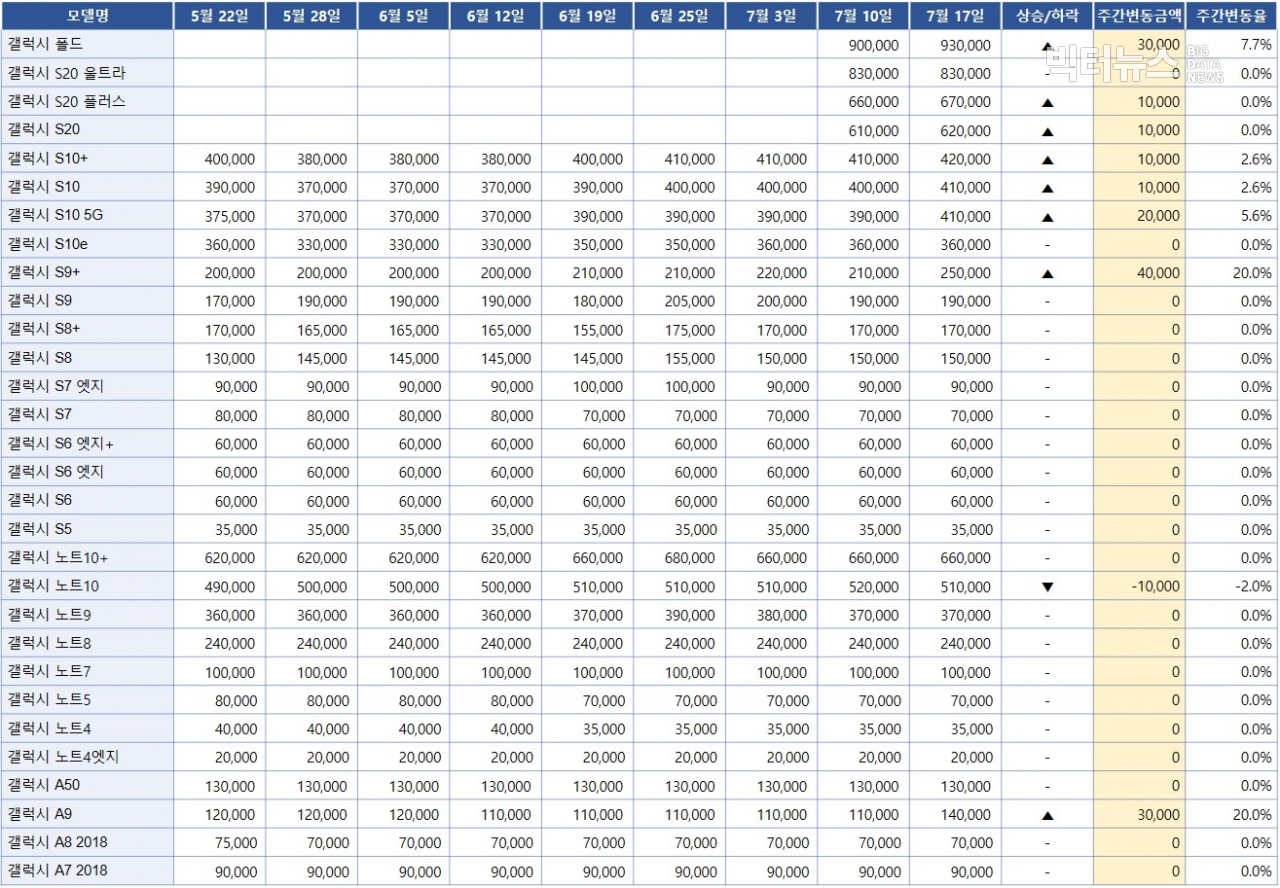Select the 250,000 cell for 갤럭시 S9+
Image resolution: width=1280 pixels, height=888 pixels.
[x=965, y=274]
